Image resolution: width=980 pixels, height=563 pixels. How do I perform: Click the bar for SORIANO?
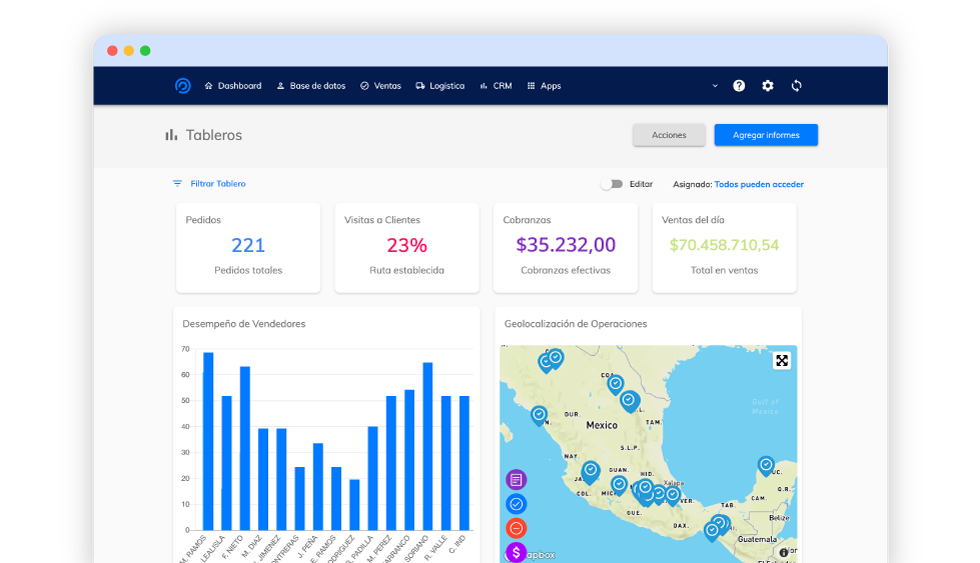coord(428,446)
